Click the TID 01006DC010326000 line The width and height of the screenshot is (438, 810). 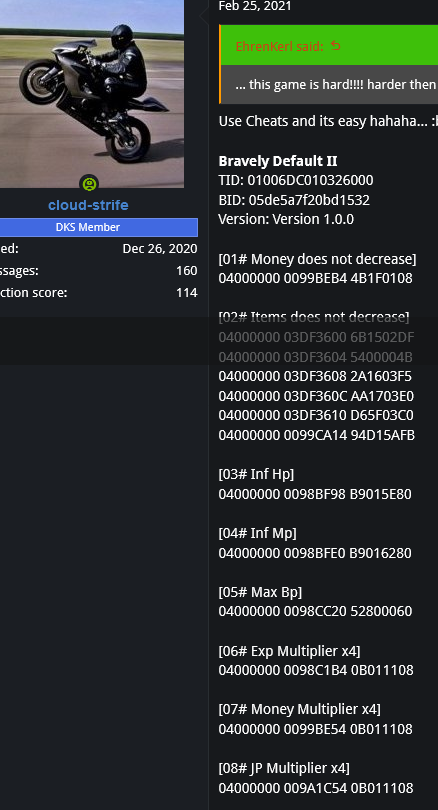(x=296, y=180)
